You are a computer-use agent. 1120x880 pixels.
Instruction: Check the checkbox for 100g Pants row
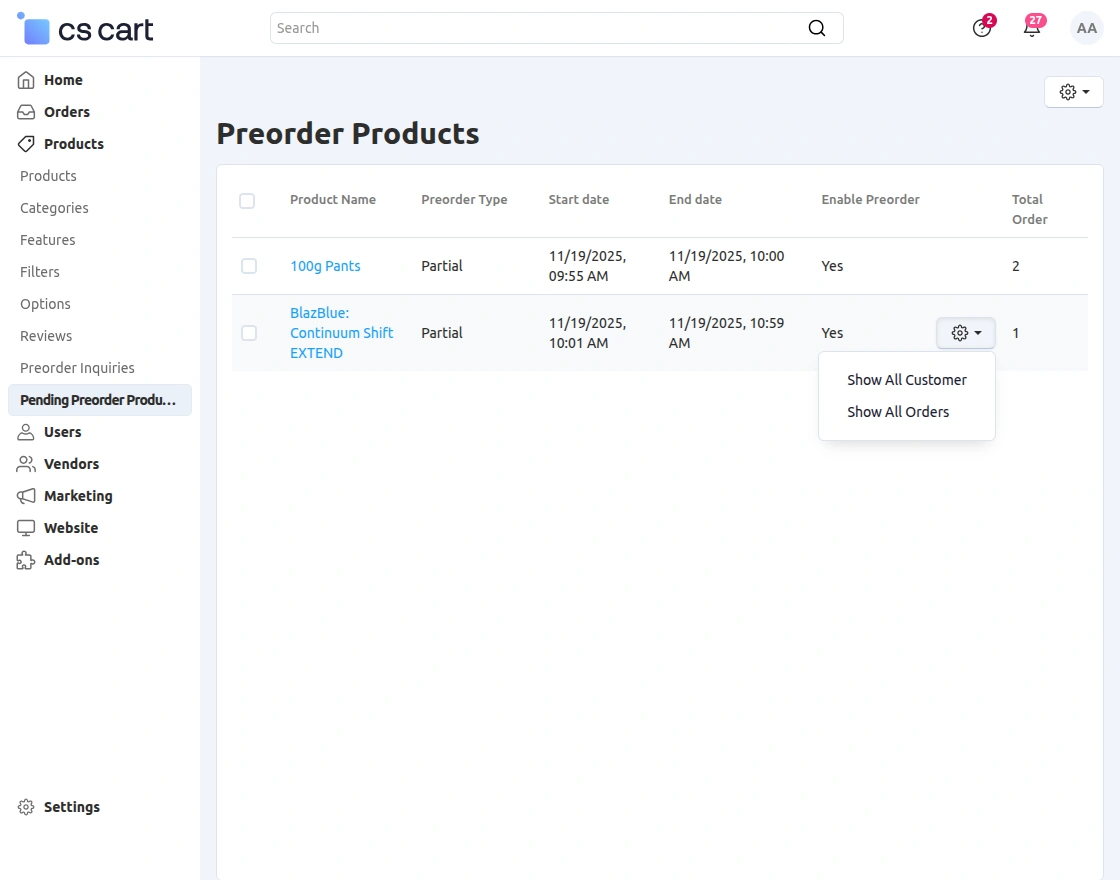(x=248, y=266)
